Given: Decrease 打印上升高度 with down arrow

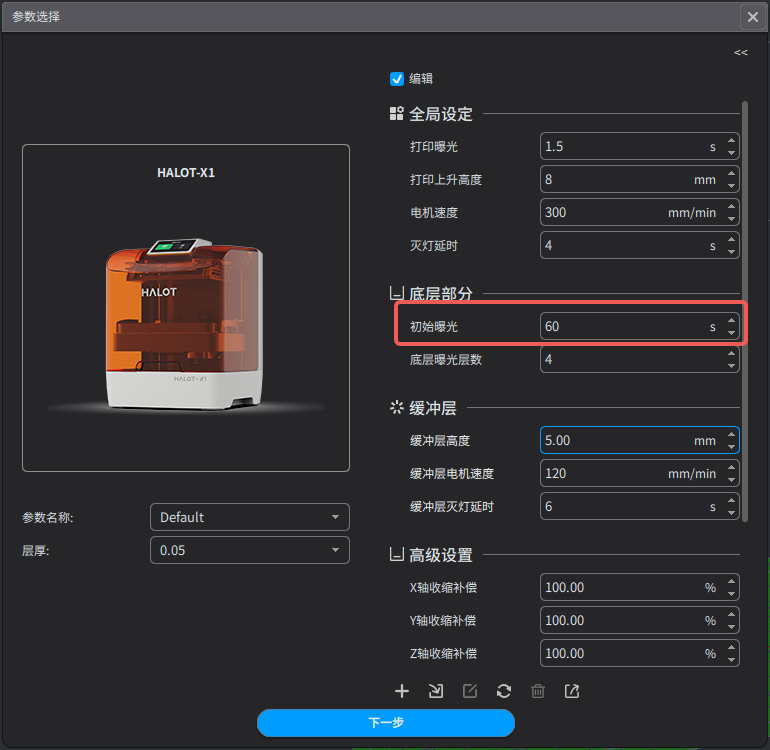Looking at the screenshot, I should (731, 186).
